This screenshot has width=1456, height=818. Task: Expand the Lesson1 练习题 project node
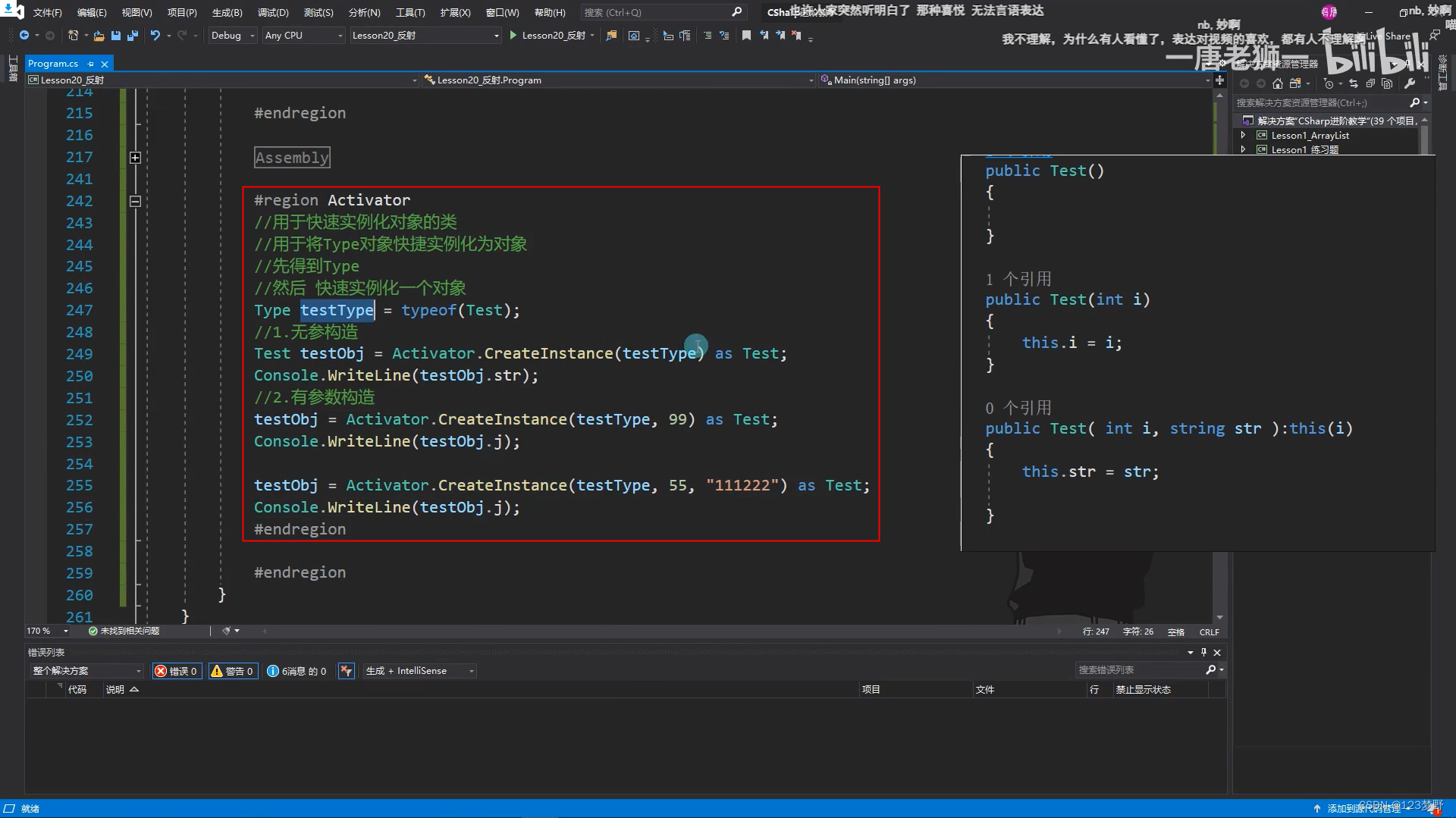click(1244, 149)
